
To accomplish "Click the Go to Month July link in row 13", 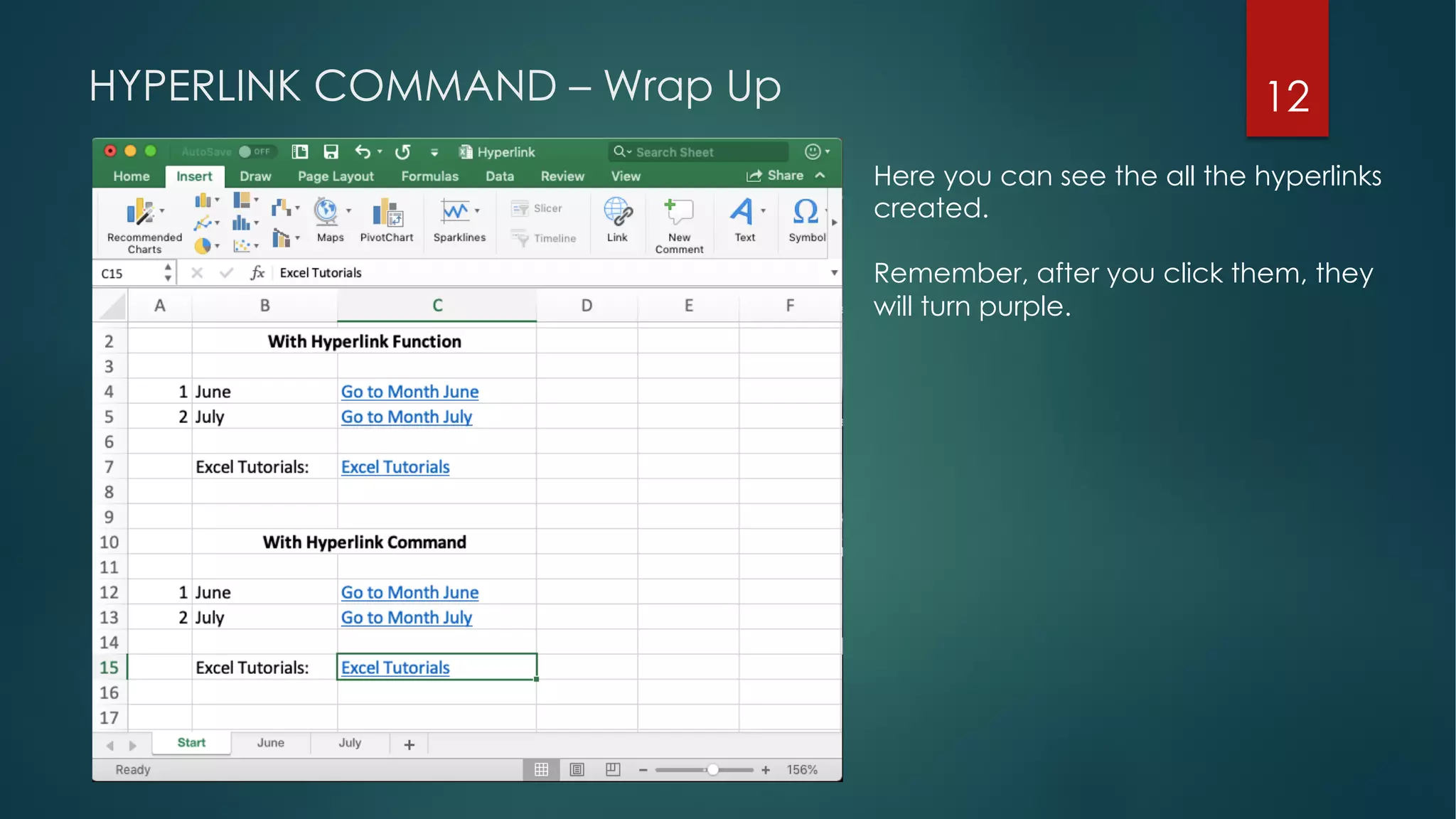I will point(407,618).
